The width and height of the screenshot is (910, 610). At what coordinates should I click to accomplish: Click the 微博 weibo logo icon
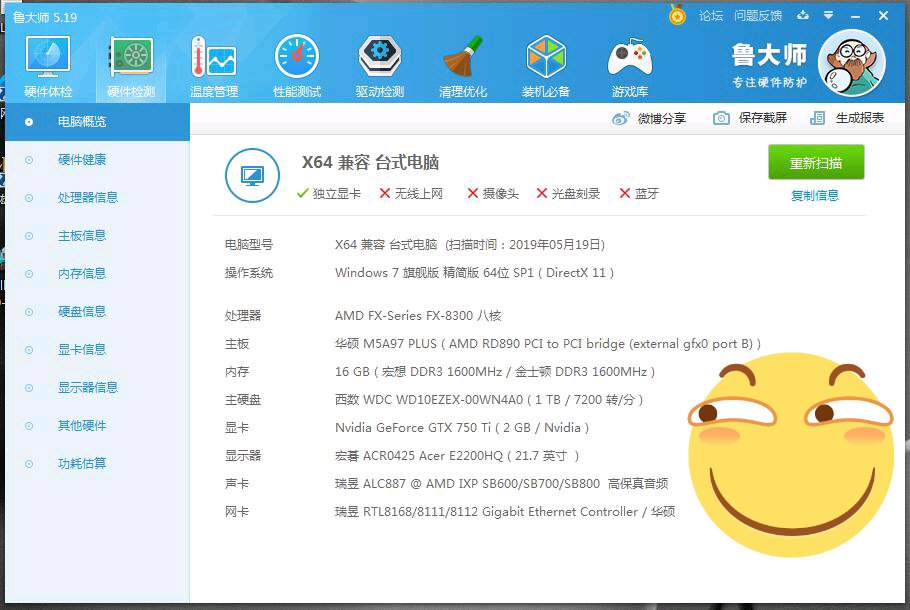coord(620,118)
